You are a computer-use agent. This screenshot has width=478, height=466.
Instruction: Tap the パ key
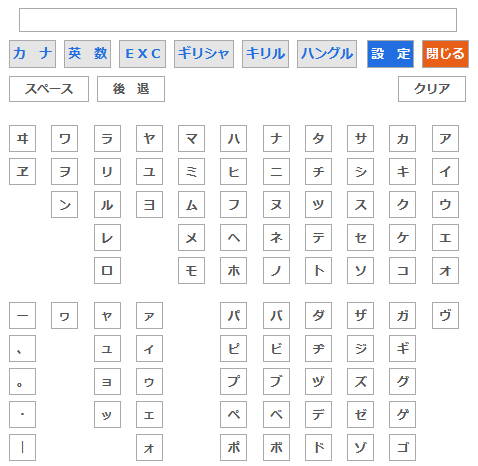(233, 316)
